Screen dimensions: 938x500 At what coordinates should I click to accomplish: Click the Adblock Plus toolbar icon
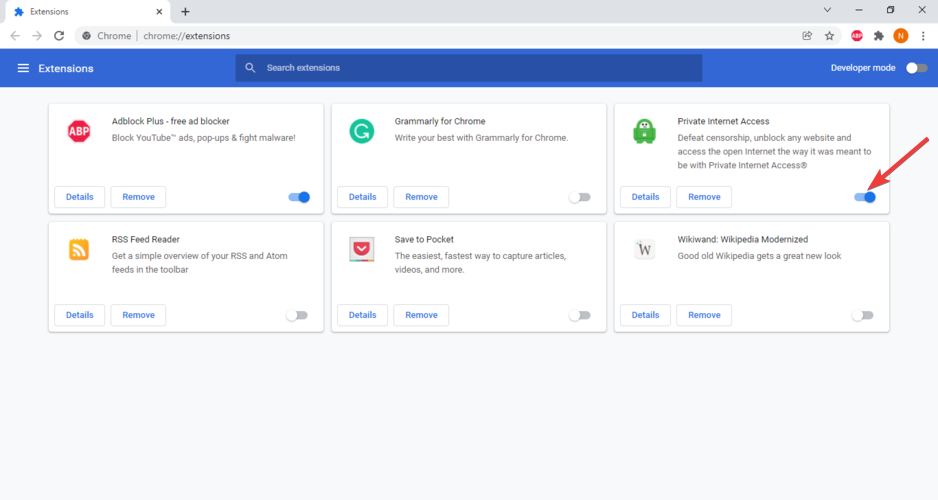tap(857, 36)
